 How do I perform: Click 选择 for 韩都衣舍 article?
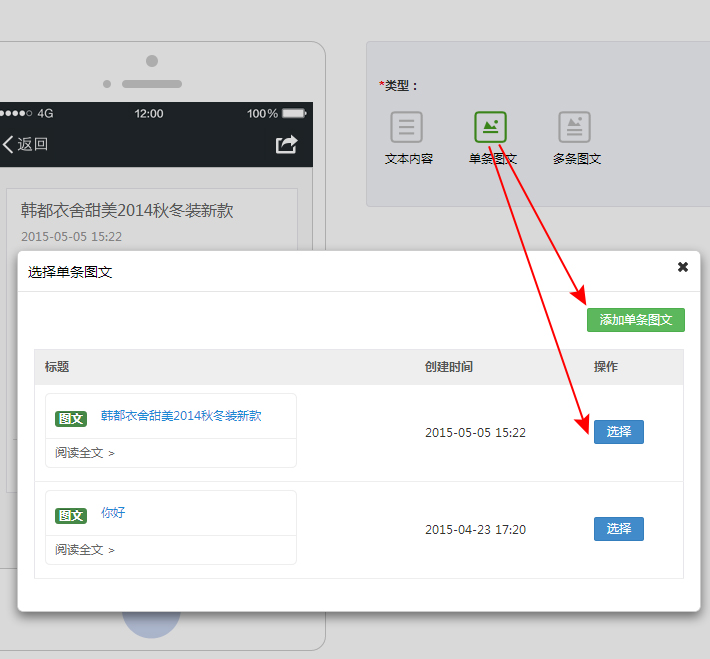pos(618,432)
